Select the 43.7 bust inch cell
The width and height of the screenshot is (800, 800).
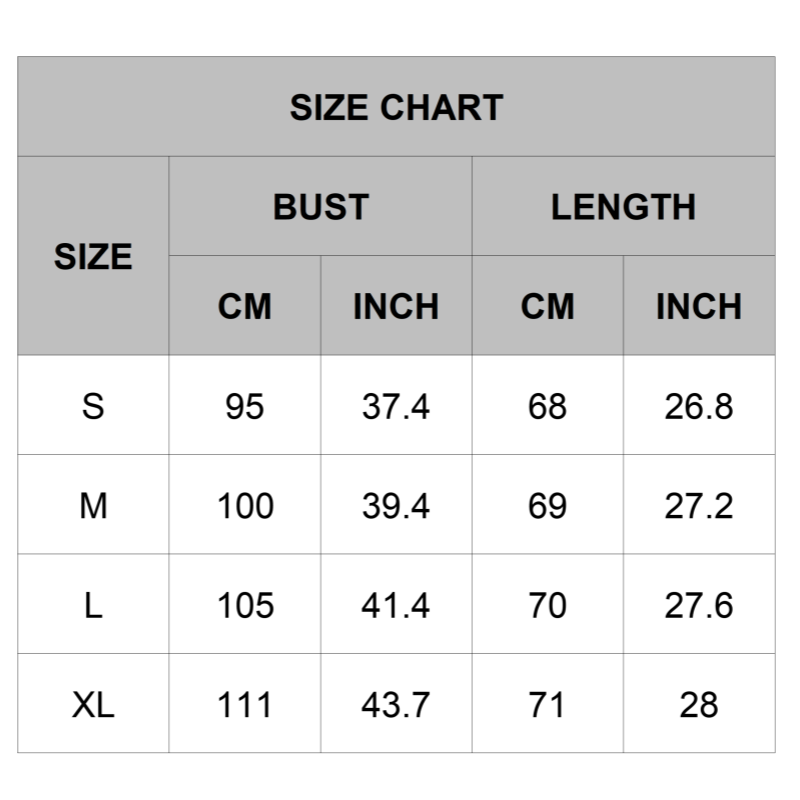point(396,705)
